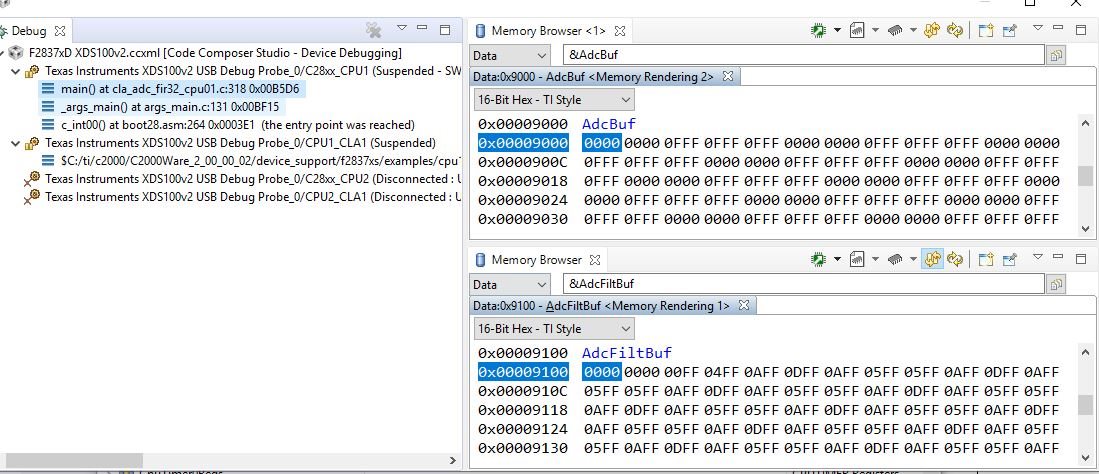
Task: Open the Debug view menu triangle
Action: pos(402,28)
